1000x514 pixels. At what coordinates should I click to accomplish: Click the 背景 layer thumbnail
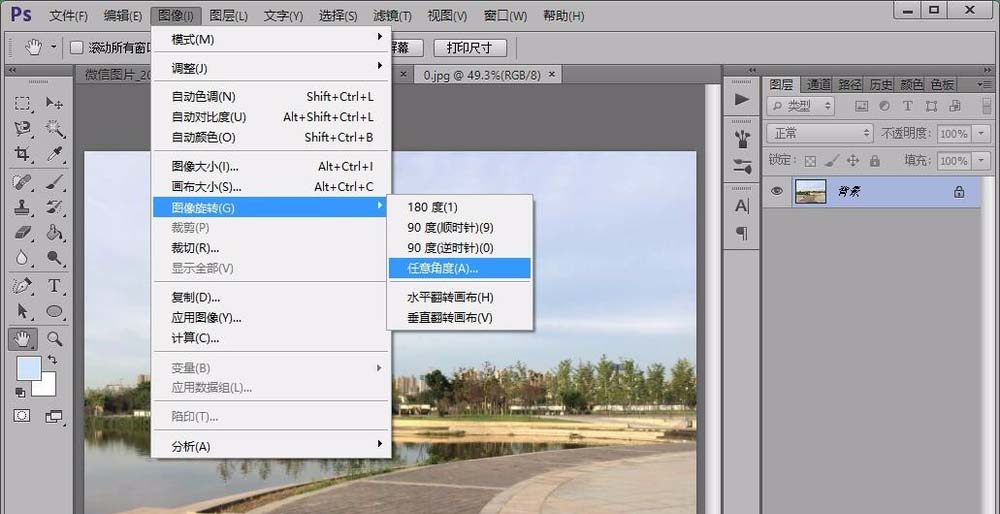pyautogui.click(x=810, y=192)
